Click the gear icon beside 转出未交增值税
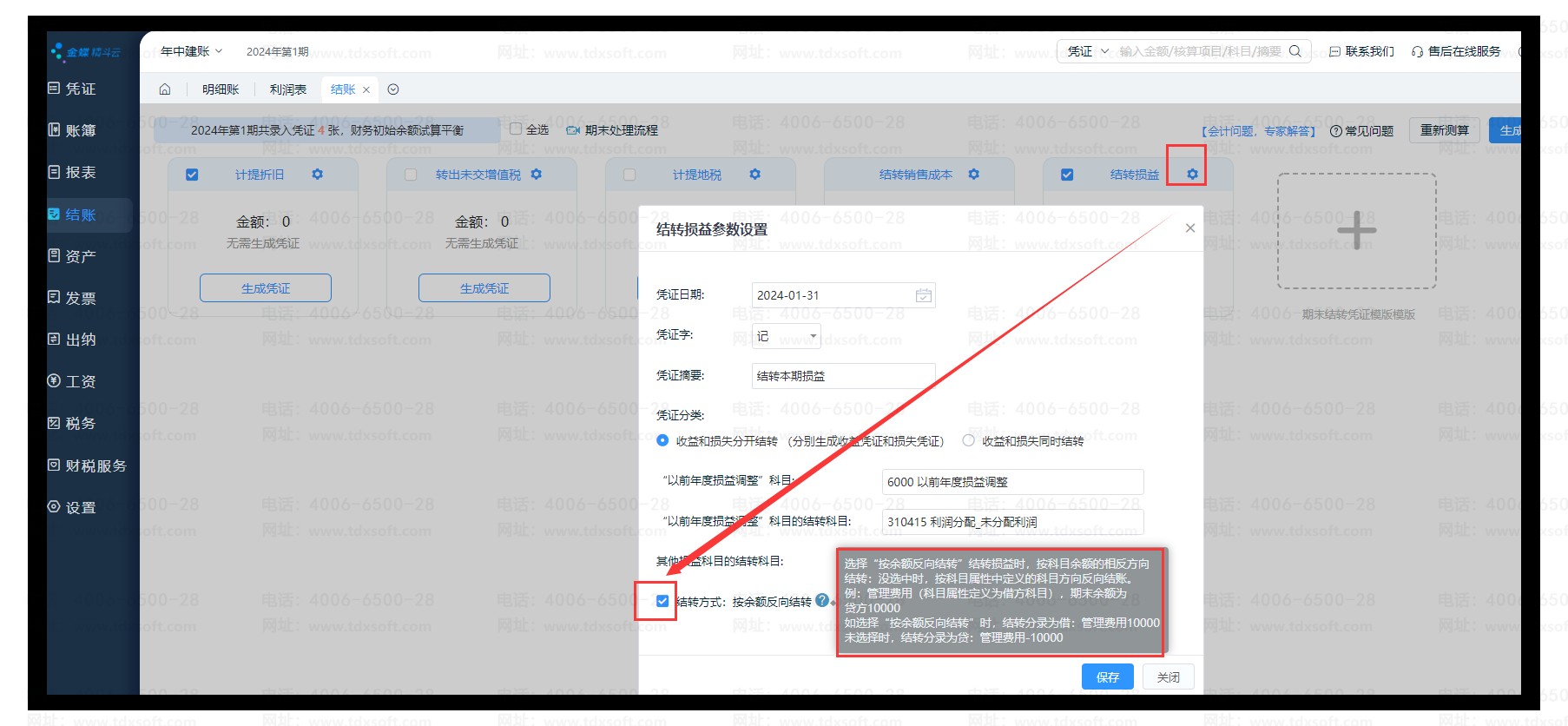The image size is (1568, 726). click(x=536, y=175)
